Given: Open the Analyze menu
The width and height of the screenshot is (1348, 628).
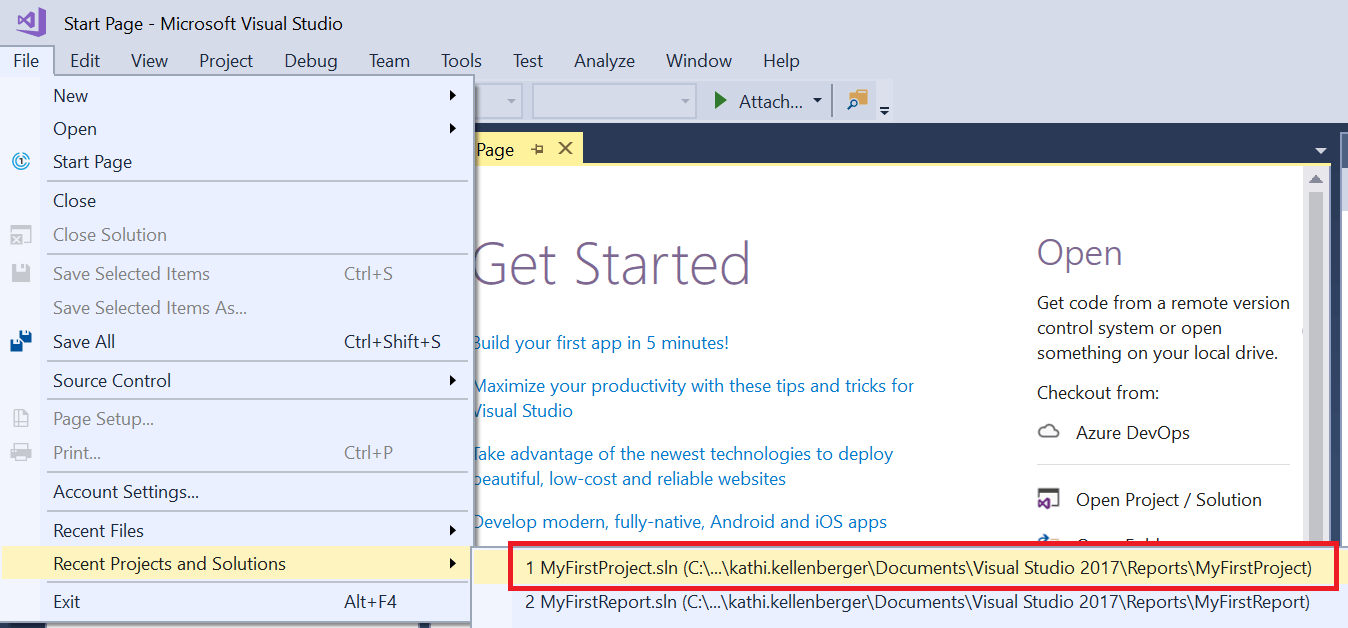Looking at the screenshot, I should (604, 61).
